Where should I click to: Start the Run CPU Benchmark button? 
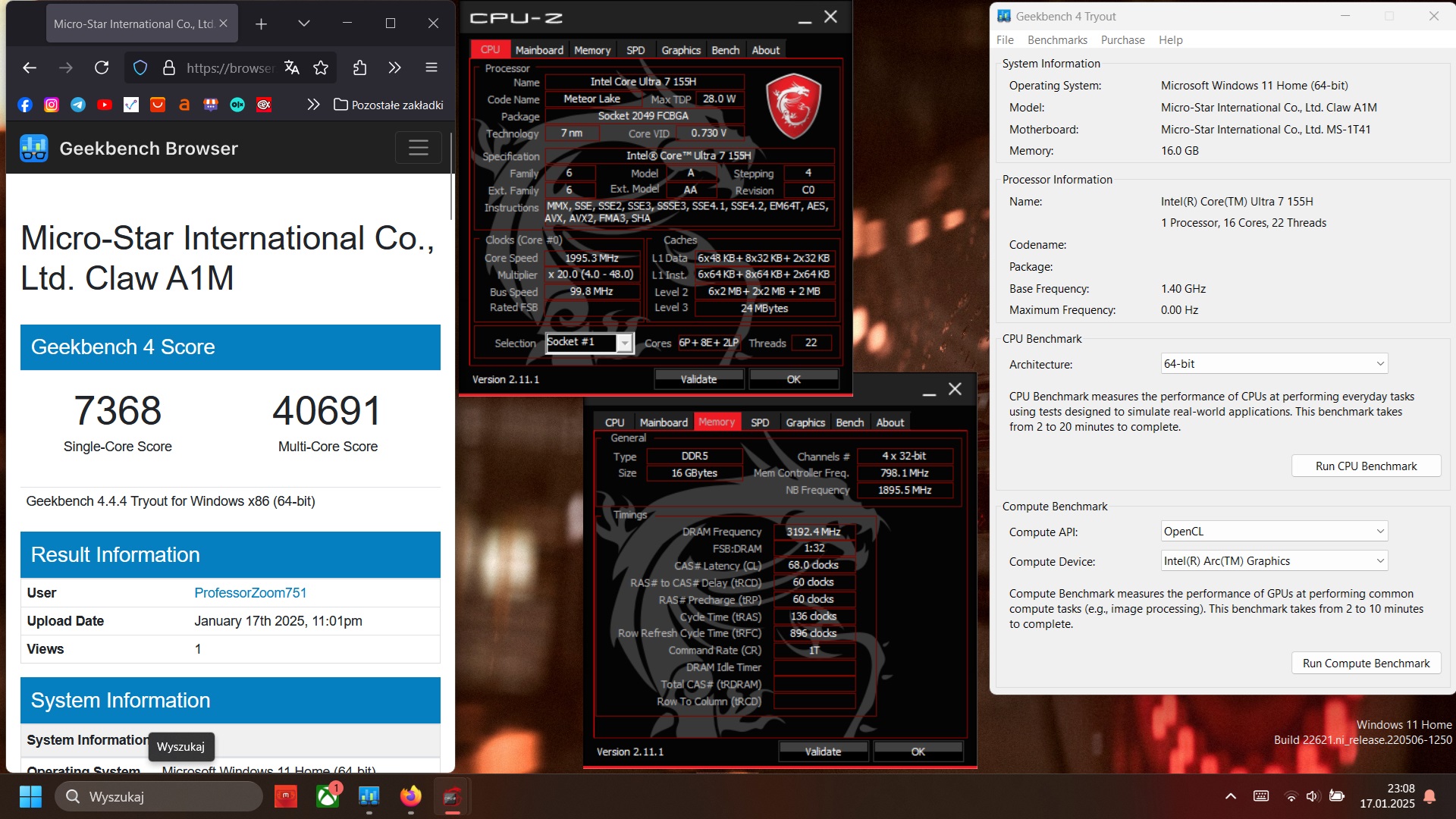[x=1366, y=466]
